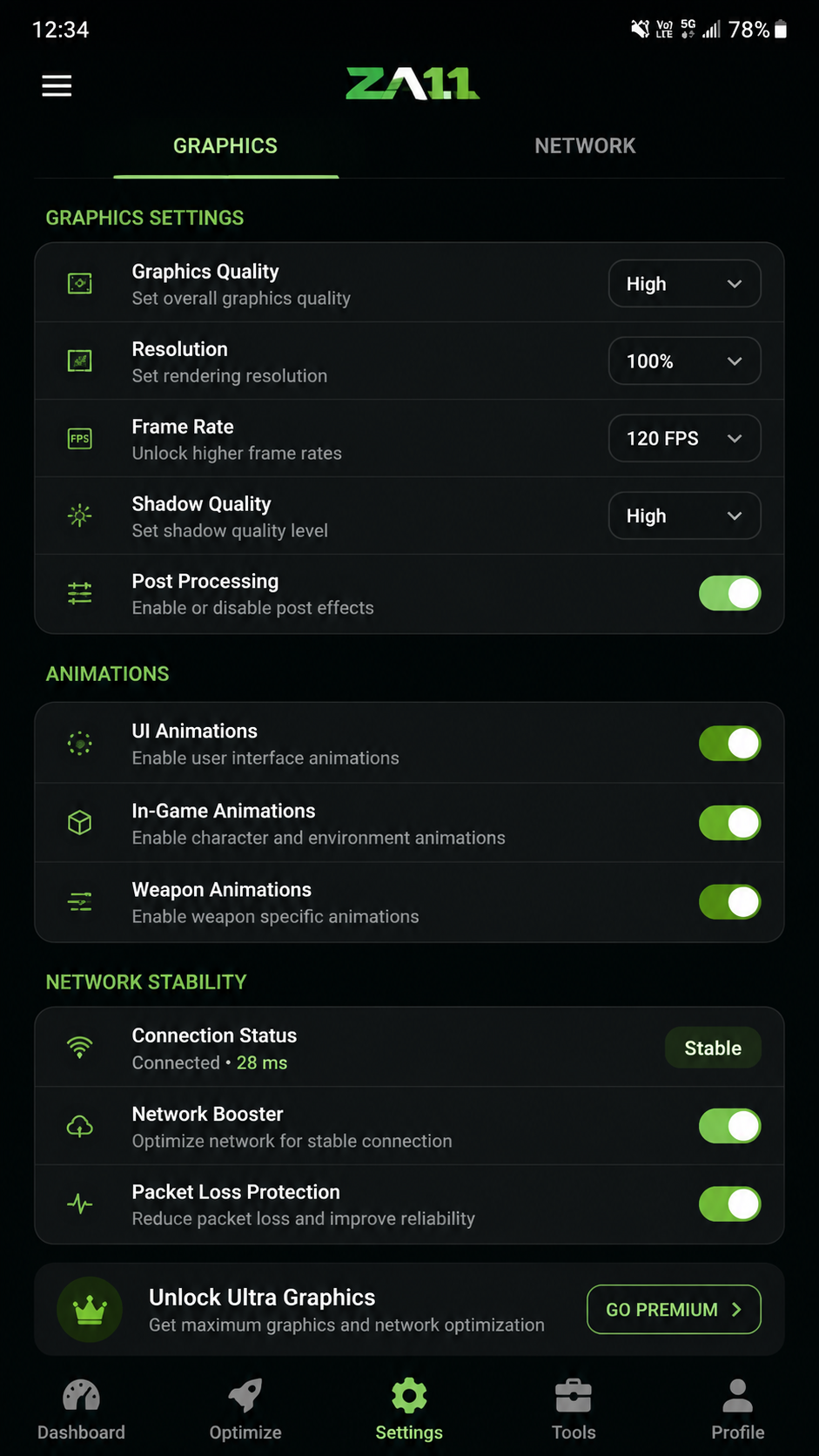Click the NETWORK STABILITY section header

tap(146, 982)
